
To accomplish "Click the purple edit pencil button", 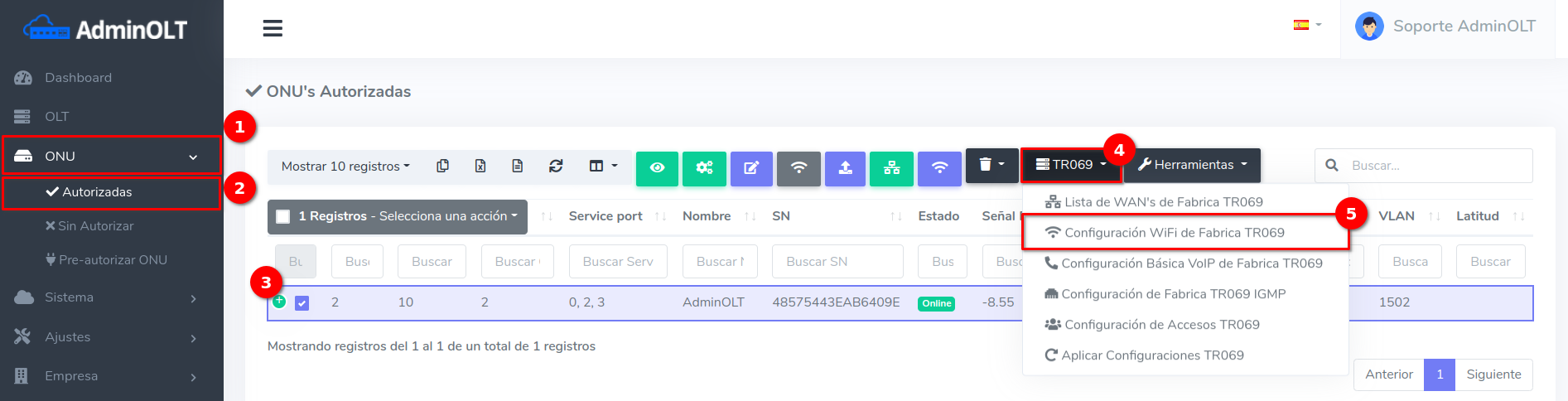I will pos(751,167).
